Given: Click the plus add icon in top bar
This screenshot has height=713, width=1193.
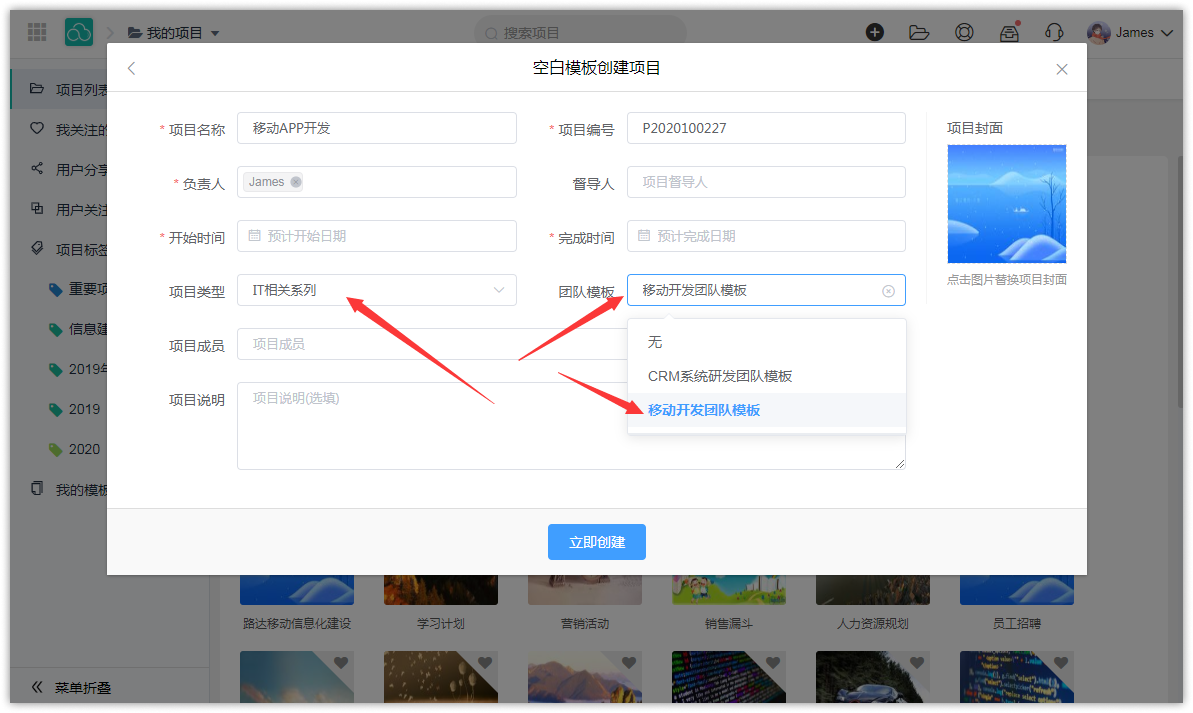Looking at the screenshot, I should (x=875, y=32).
